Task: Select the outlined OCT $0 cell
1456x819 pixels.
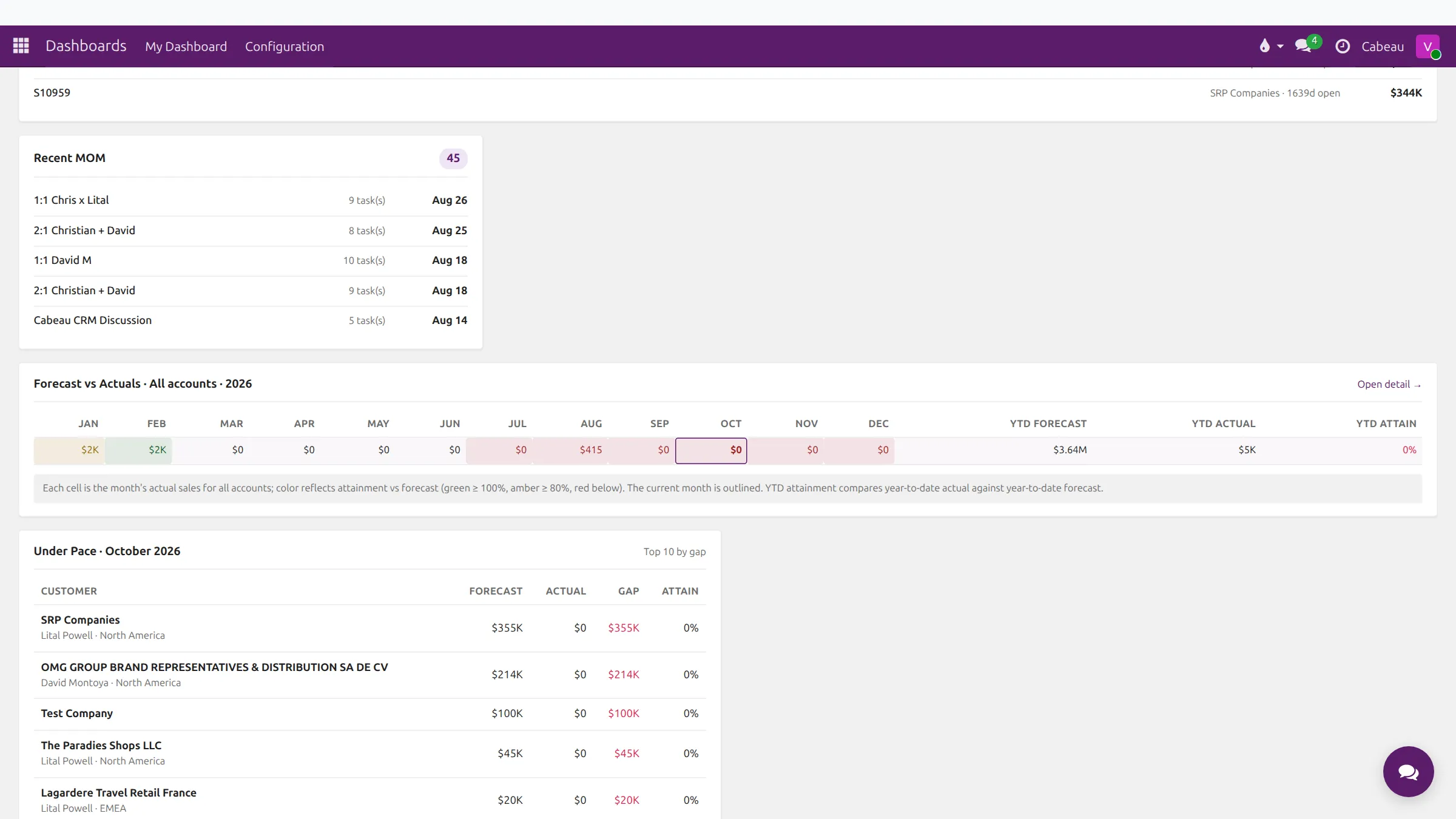Action: [x=711, y=450]
